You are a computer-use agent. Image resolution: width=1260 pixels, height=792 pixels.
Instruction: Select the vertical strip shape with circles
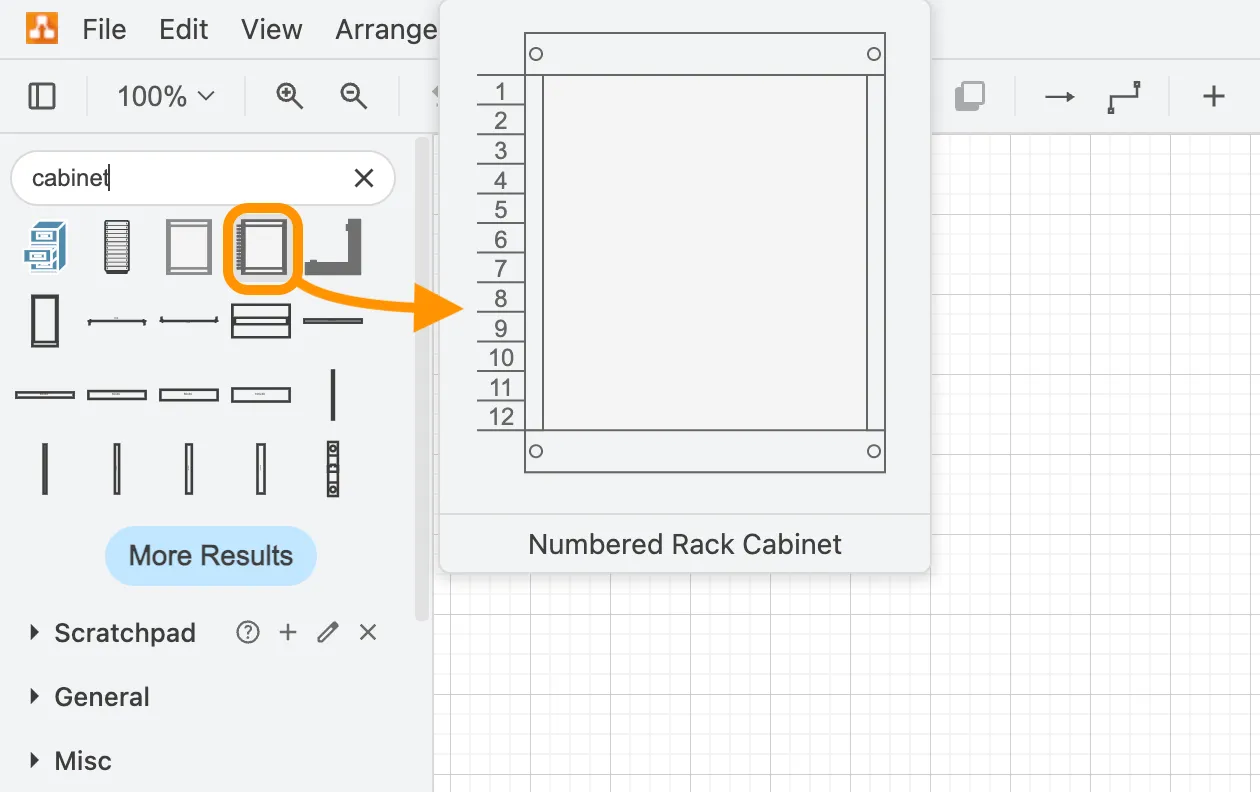(x=333, y=469)
